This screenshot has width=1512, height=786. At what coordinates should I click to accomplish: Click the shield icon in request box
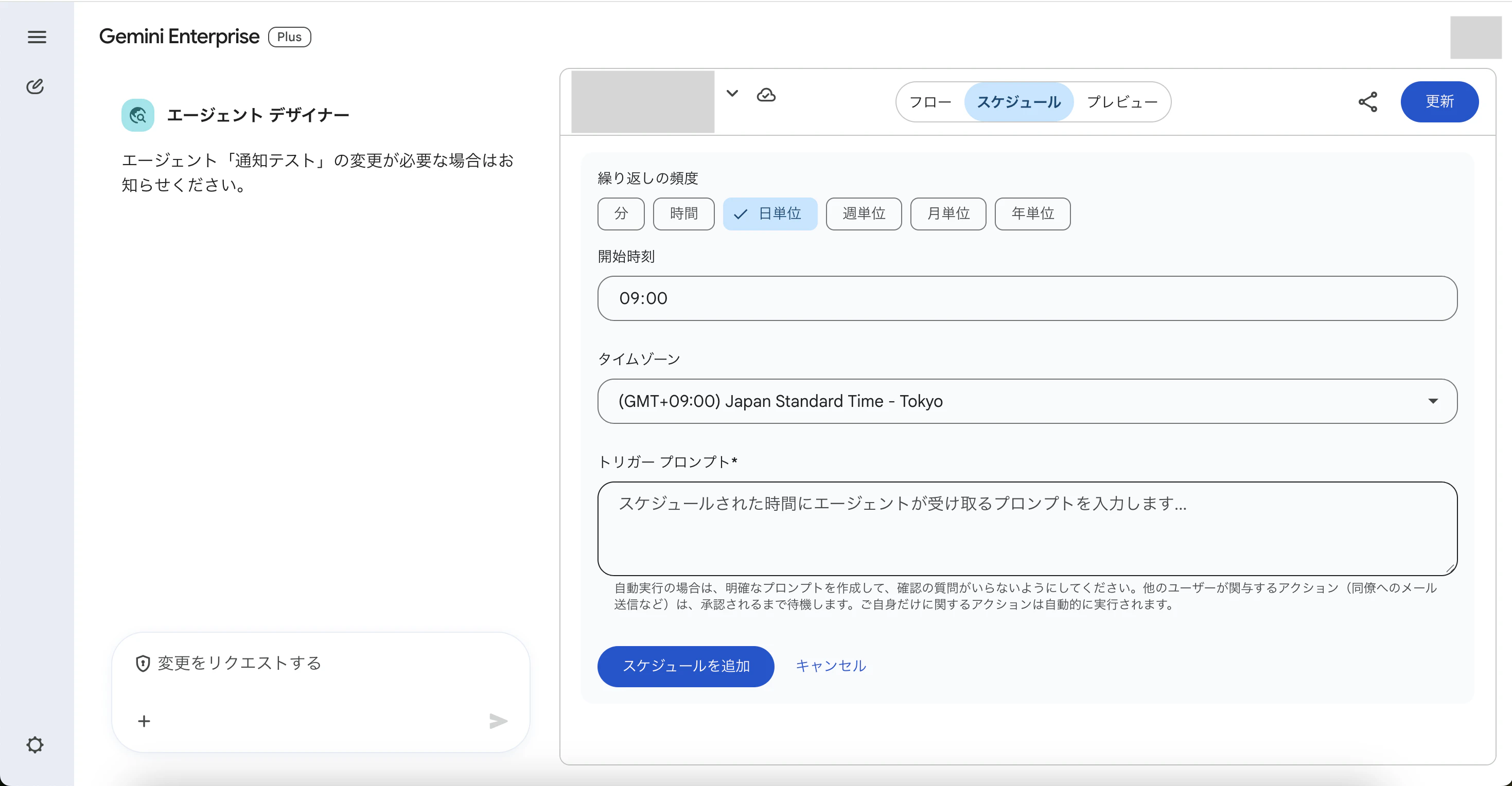coord(143,664)
